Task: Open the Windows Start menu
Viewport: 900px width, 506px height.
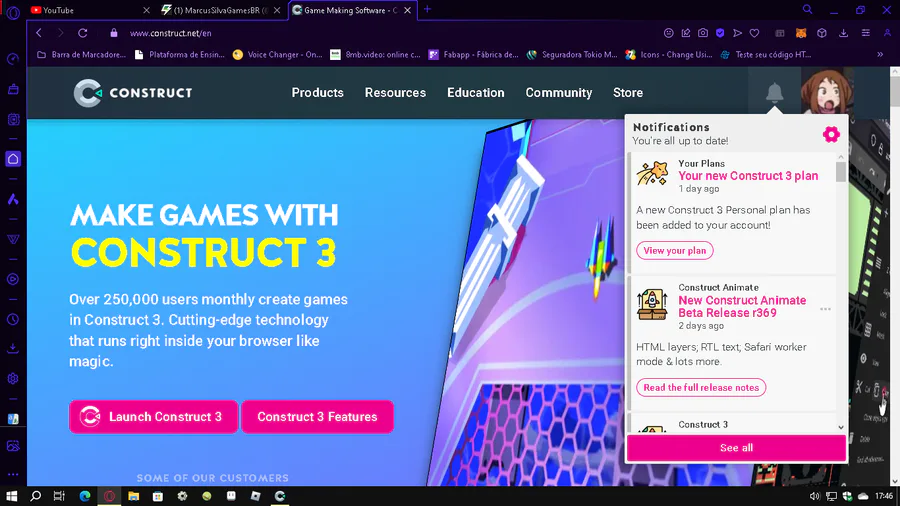Action: pyautogui.click(x=11, y=496)
